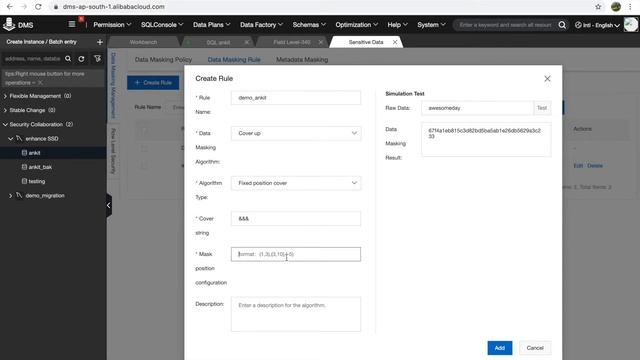Bookmark page with star icon
This screenshot has height=360, width=640.
(598, 7)
